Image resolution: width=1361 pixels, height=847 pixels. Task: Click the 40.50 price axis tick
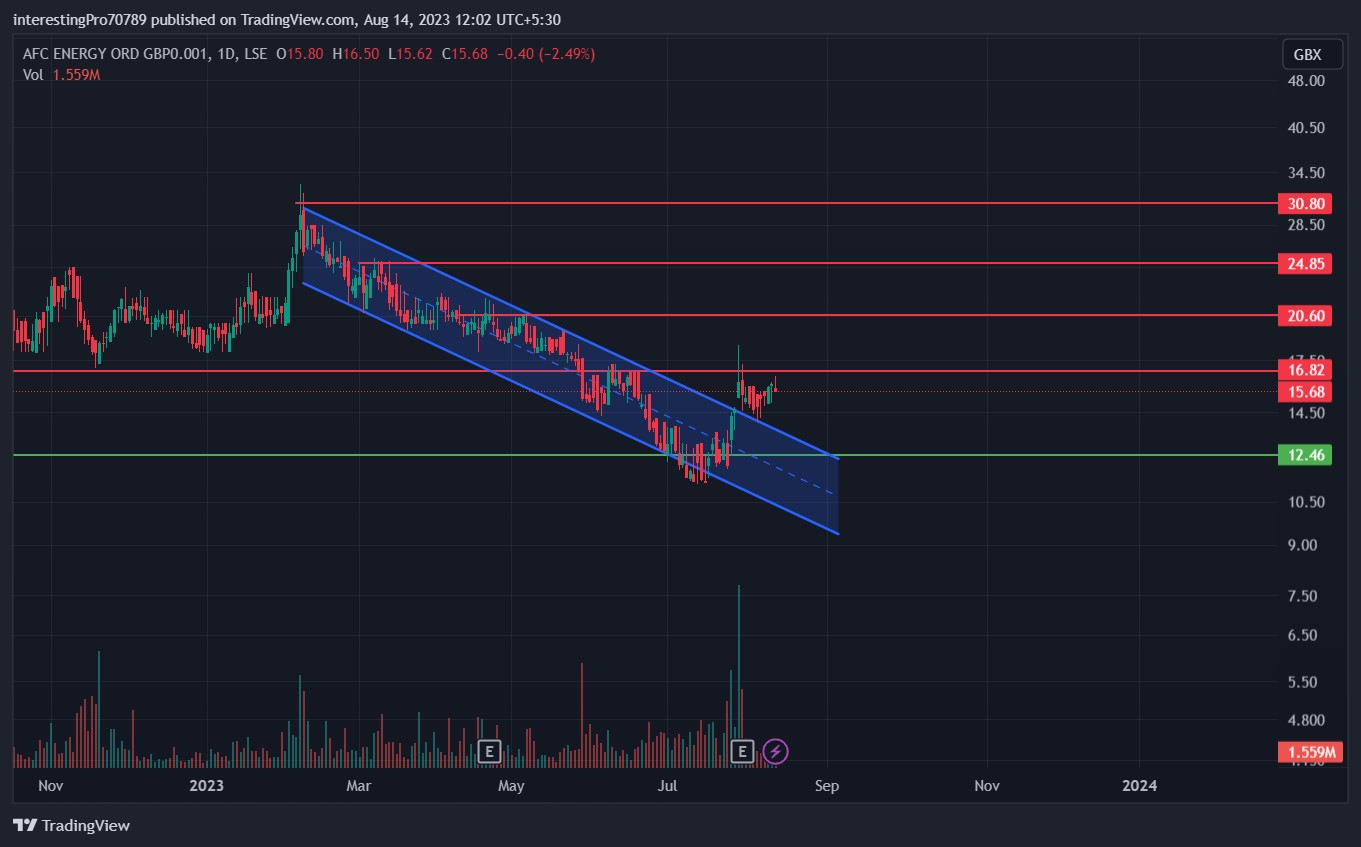point(1307,128)
